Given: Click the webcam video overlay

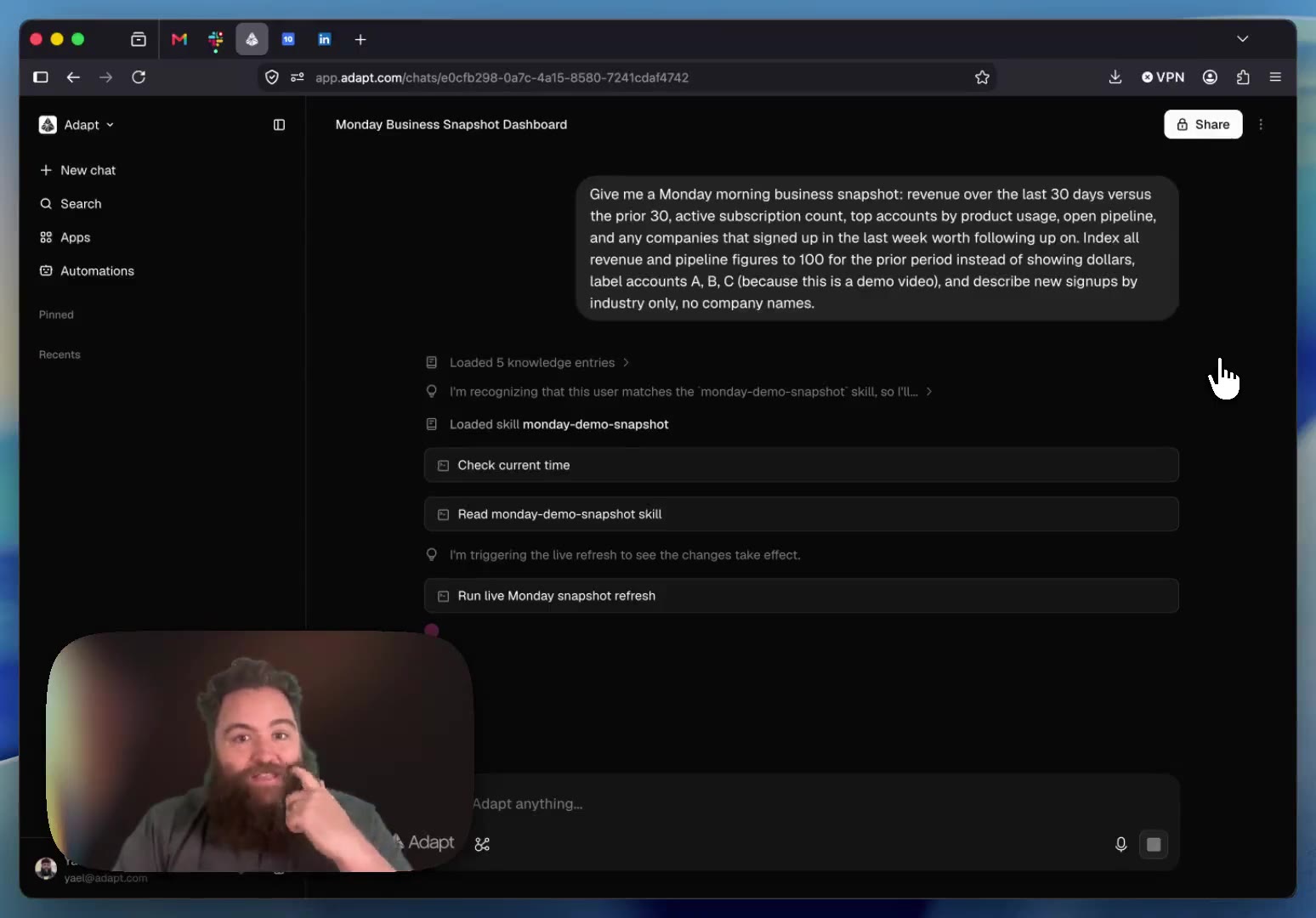Looking at the screenshot, I should coord(260,751).
